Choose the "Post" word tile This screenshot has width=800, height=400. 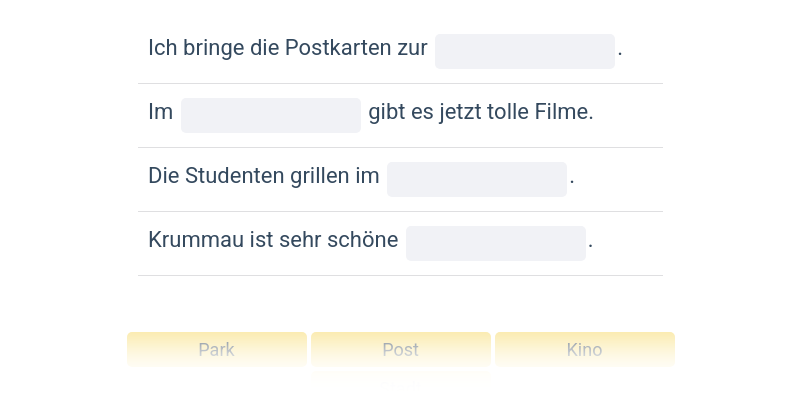[400, 350]
